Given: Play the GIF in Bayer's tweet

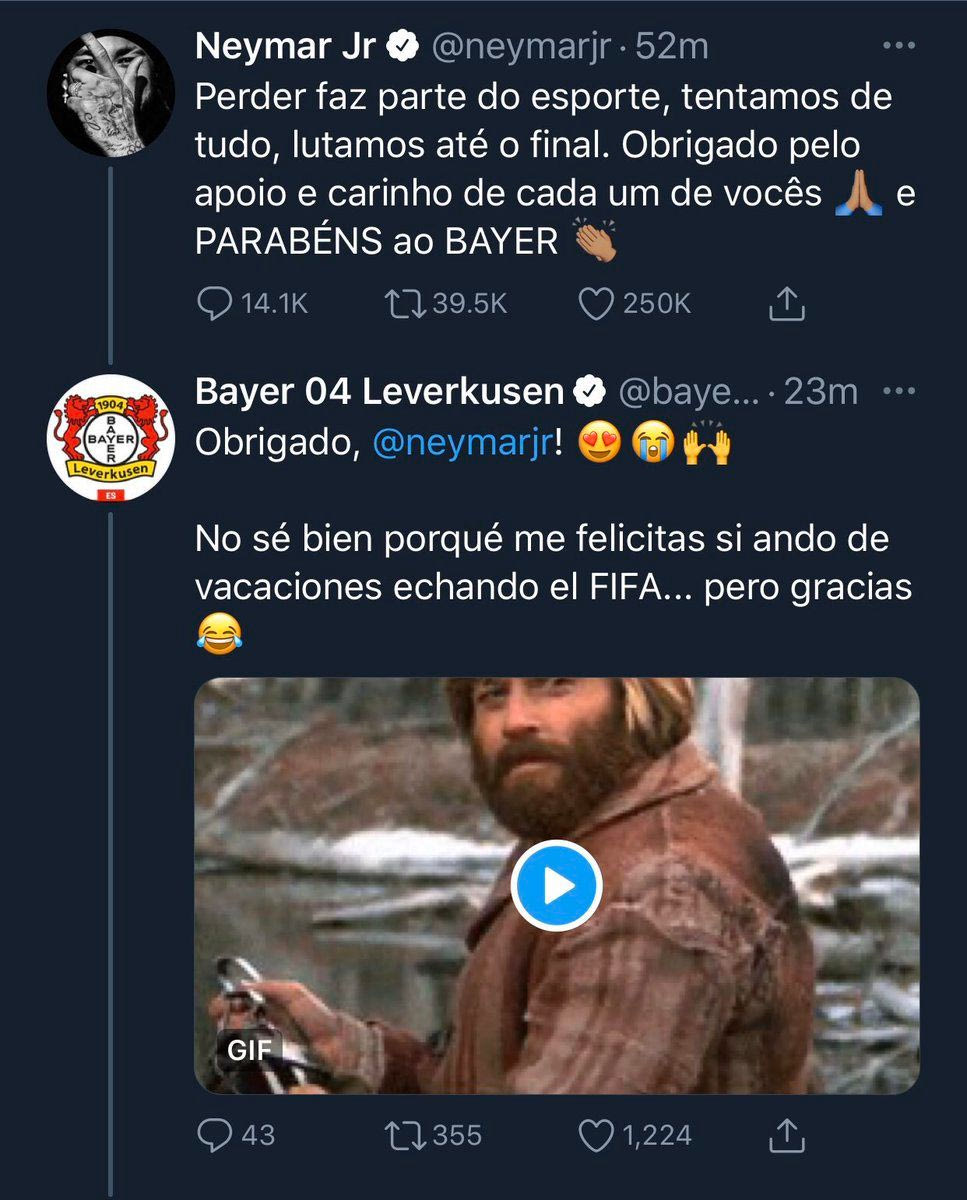Looking at the screenshot, I should (556, 885).
